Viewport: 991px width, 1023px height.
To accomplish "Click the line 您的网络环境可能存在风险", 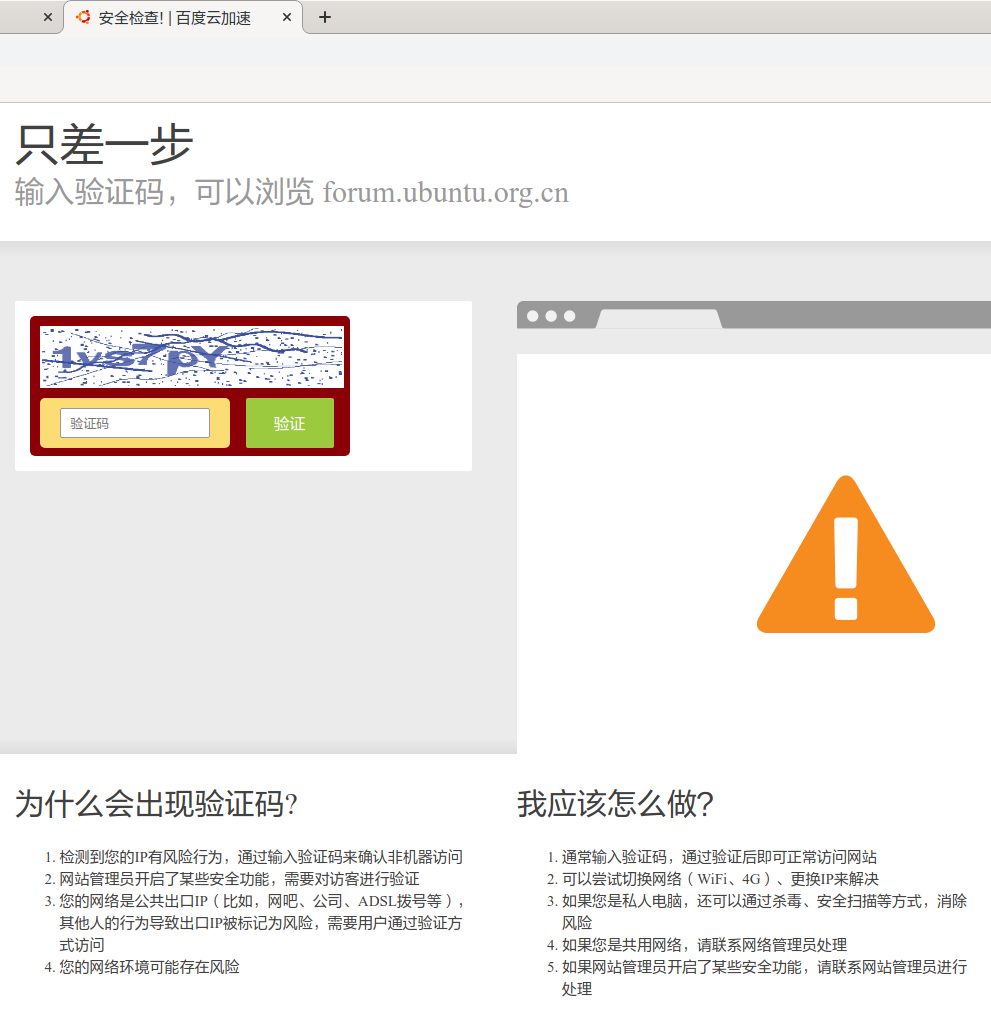I will point(149,967).
